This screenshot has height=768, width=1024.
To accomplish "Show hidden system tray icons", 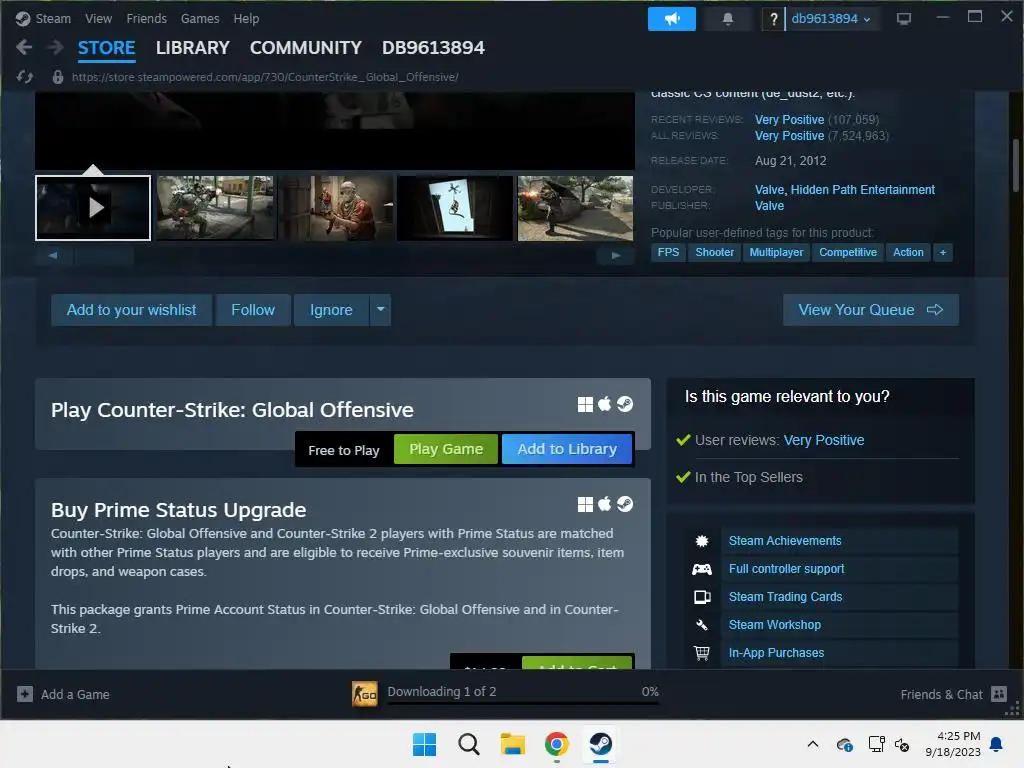I will 813,744.
